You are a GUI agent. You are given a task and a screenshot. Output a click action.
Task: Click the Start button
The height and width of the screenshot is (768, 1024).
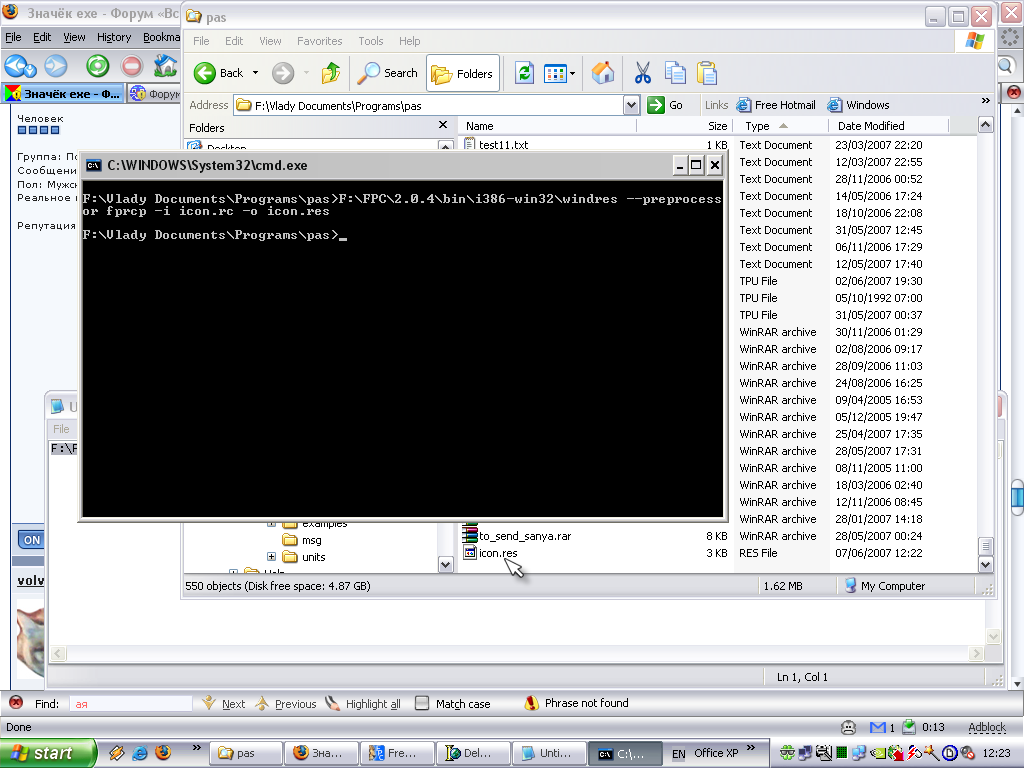[48, 753]
